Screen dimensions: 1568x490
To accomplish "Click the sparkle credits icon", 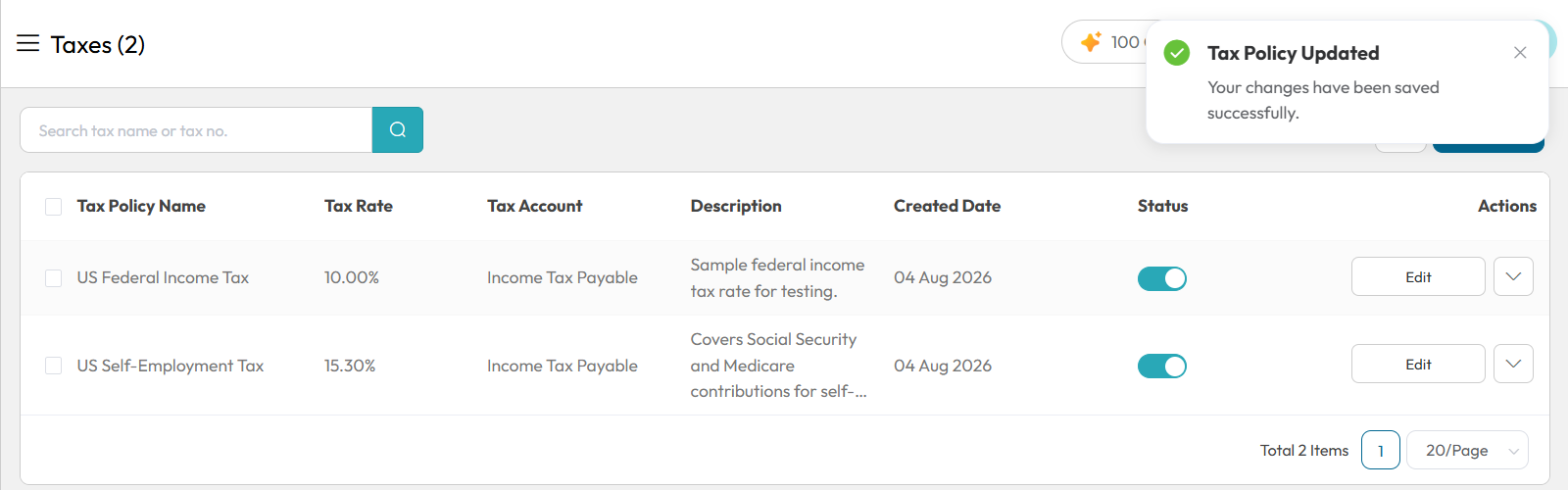I will [x=1091, y=42].
